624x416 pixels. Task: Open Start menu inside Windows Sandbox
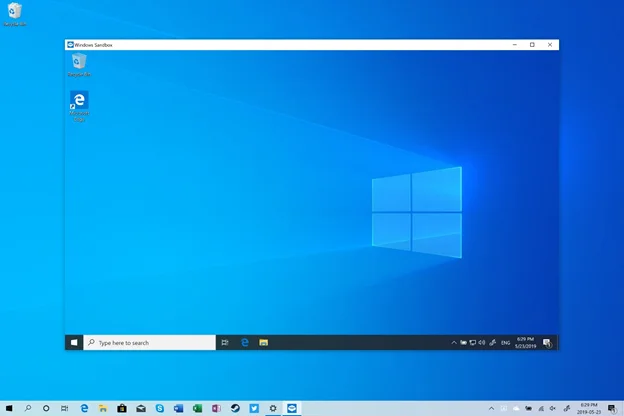(x=74, y=342)
